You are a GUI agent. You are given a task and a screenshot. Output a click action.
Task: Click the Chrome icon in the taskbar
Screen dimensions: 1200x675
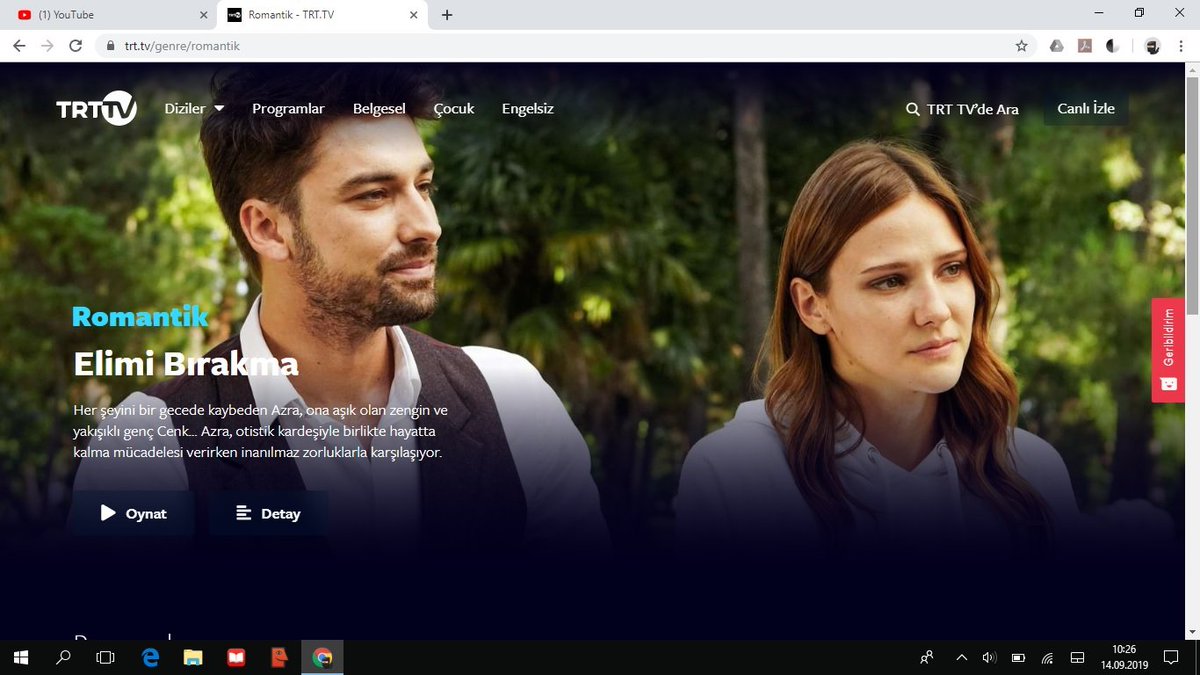pos(322,657)
